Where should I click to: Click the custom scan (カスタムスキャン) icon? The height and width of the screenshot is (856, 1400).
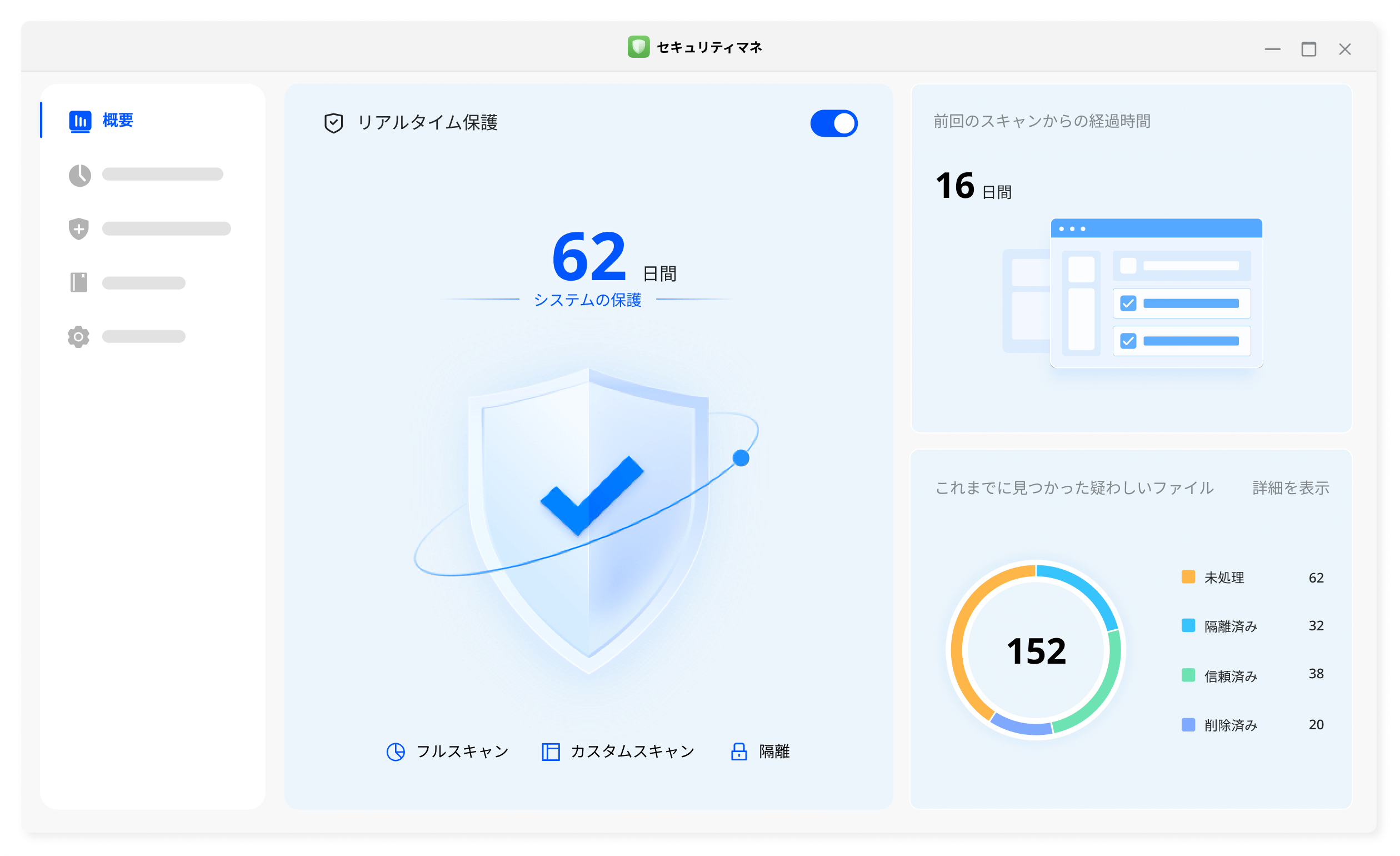[x=550, y=752]
